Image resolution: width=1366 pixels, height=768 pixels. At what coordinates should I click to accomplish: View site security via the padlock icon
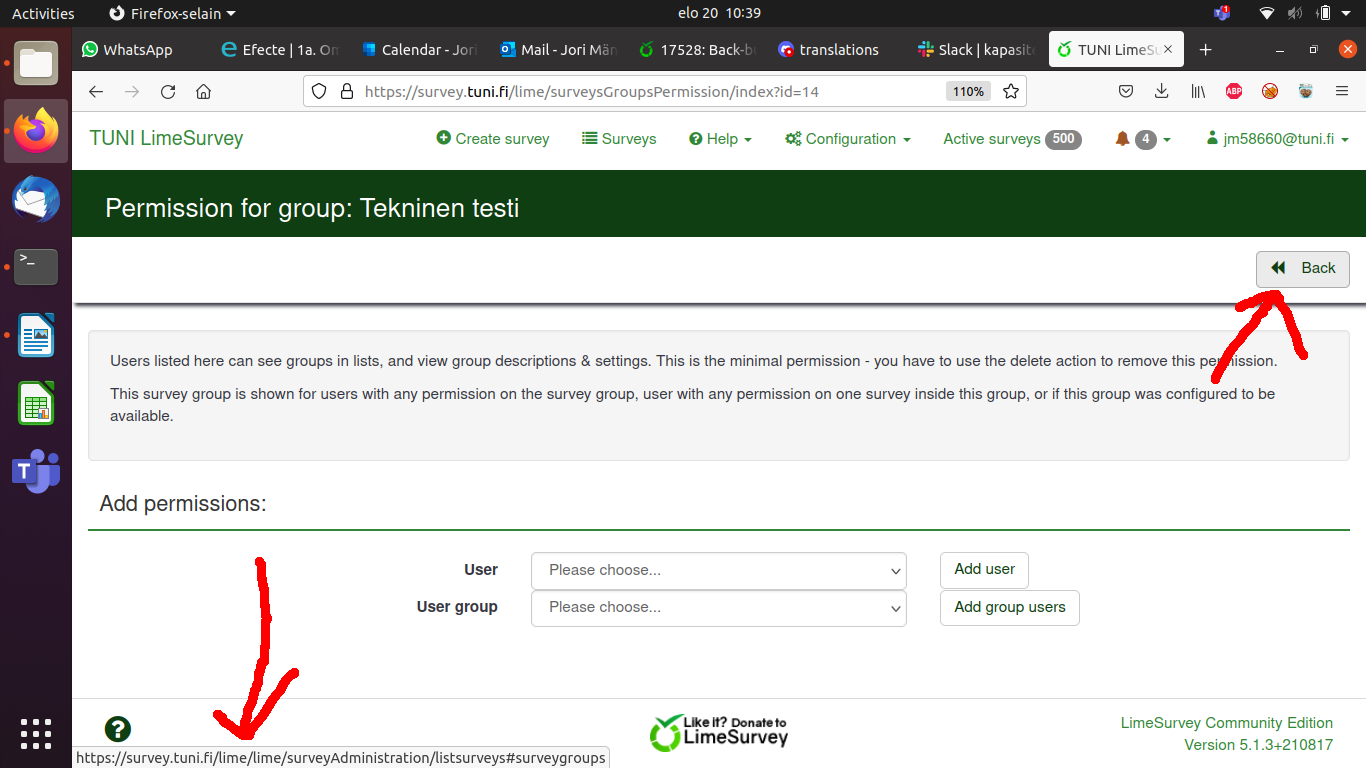[347, 91]
